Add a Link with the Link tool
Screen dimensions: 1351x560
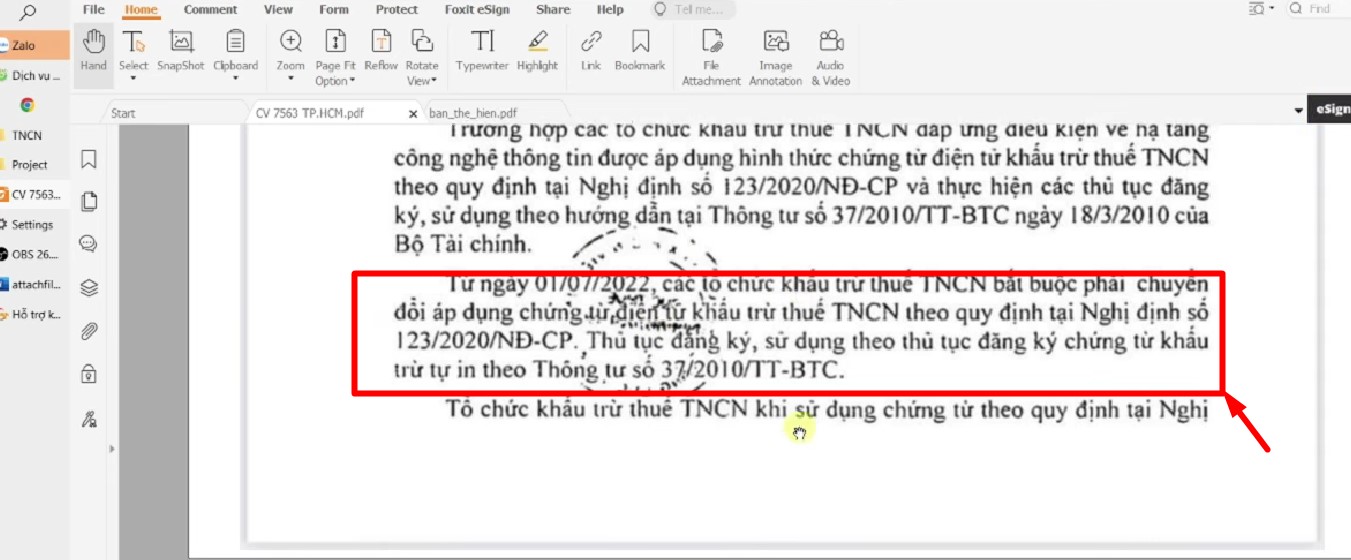pos(591,50)
